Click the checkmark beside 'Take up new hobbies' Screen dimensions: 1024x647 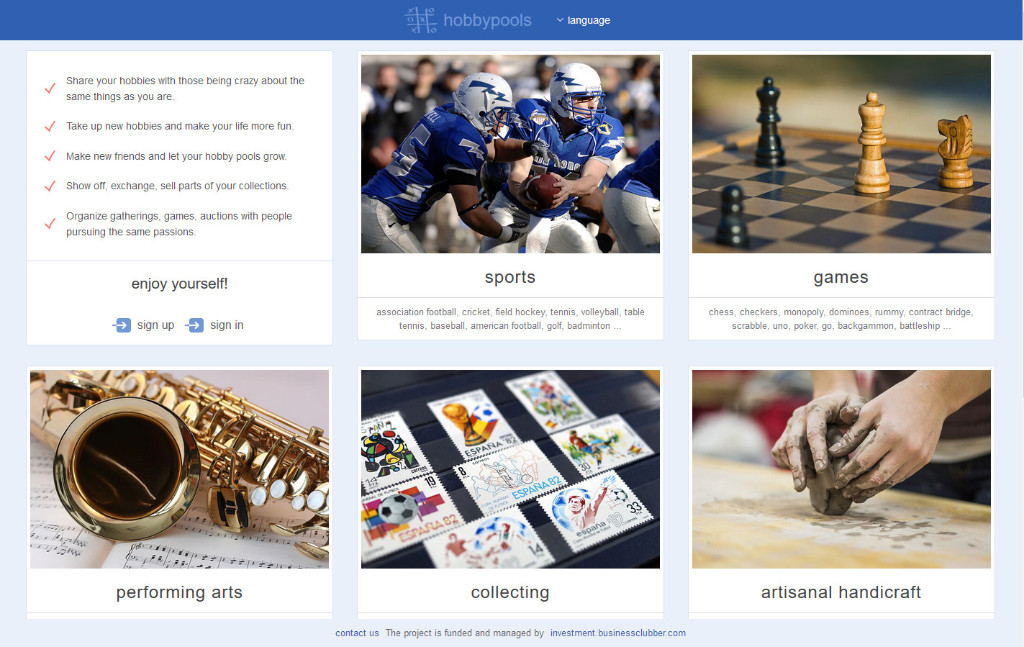50,126
